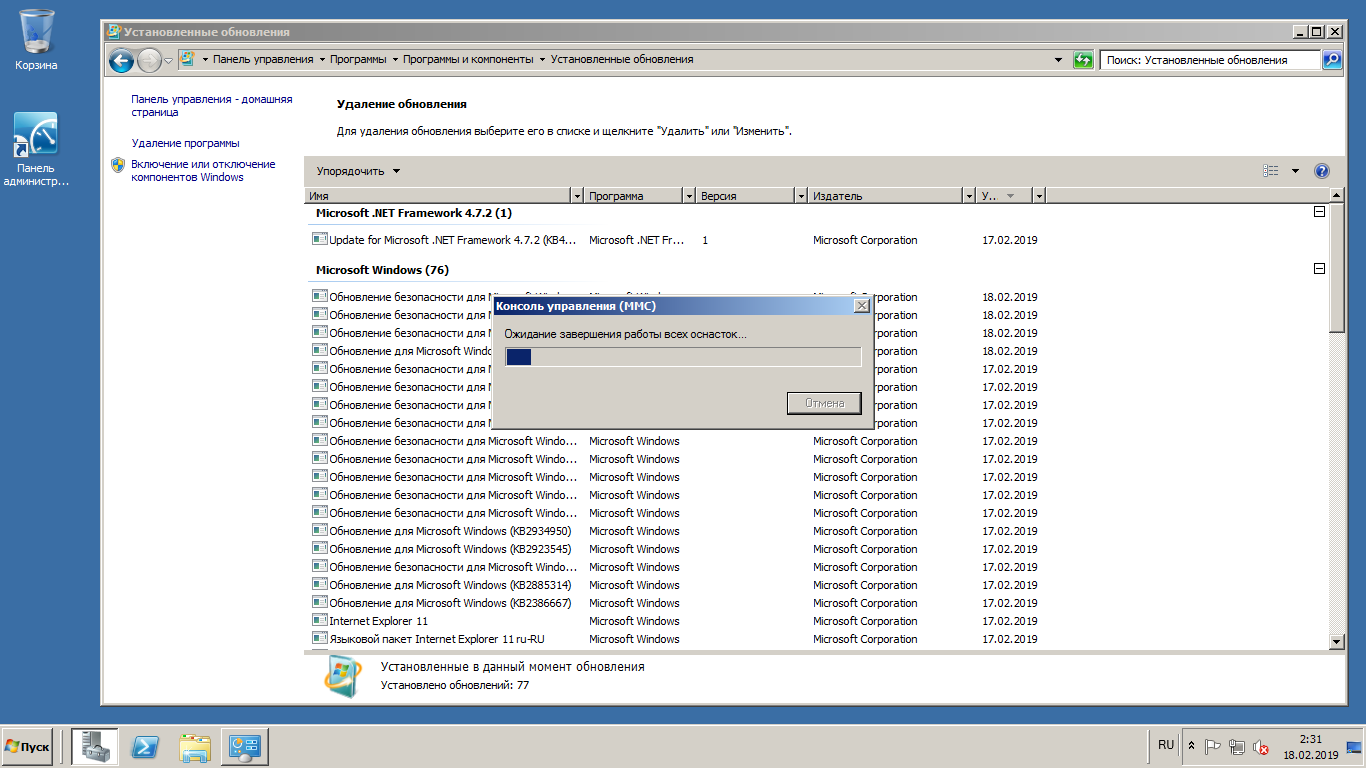Click the Отмена button in MMC dialog
The image size is (1366, 768).
tap(825, 403)
